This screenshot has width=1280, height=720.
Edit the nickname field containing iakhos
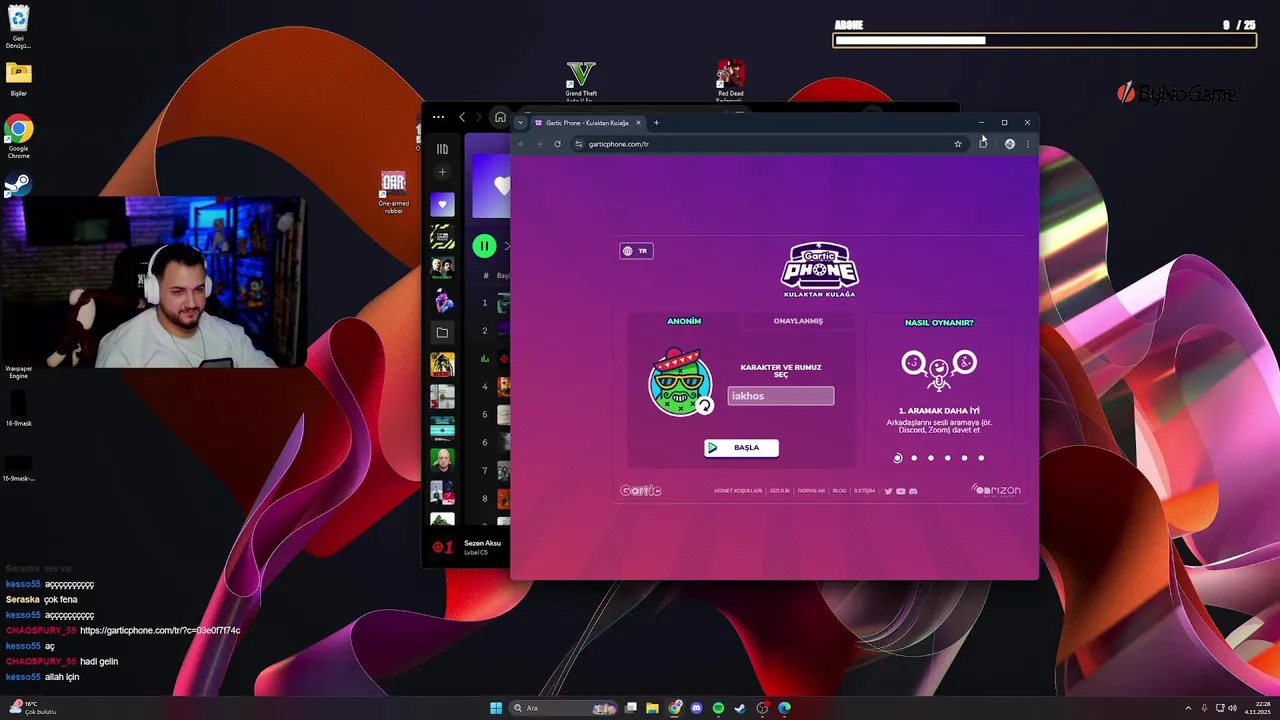coord(781,396)
